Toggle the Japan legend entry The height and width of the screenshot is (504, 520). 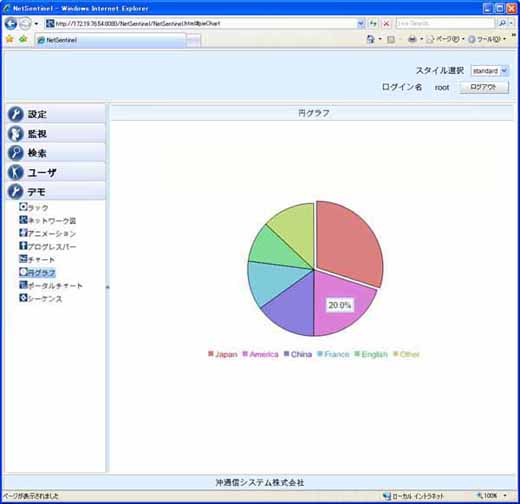click(x=223, y=354)
